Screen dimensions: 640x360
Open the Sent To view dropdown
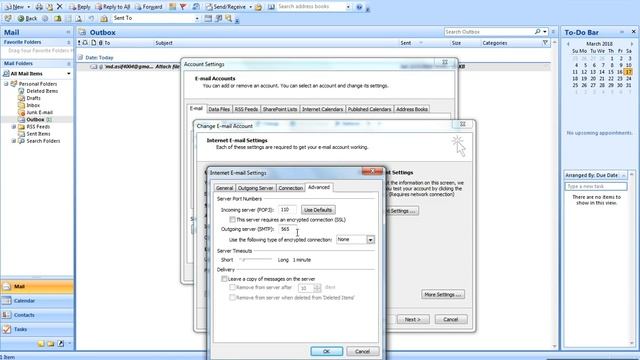[x=197, y=18]
